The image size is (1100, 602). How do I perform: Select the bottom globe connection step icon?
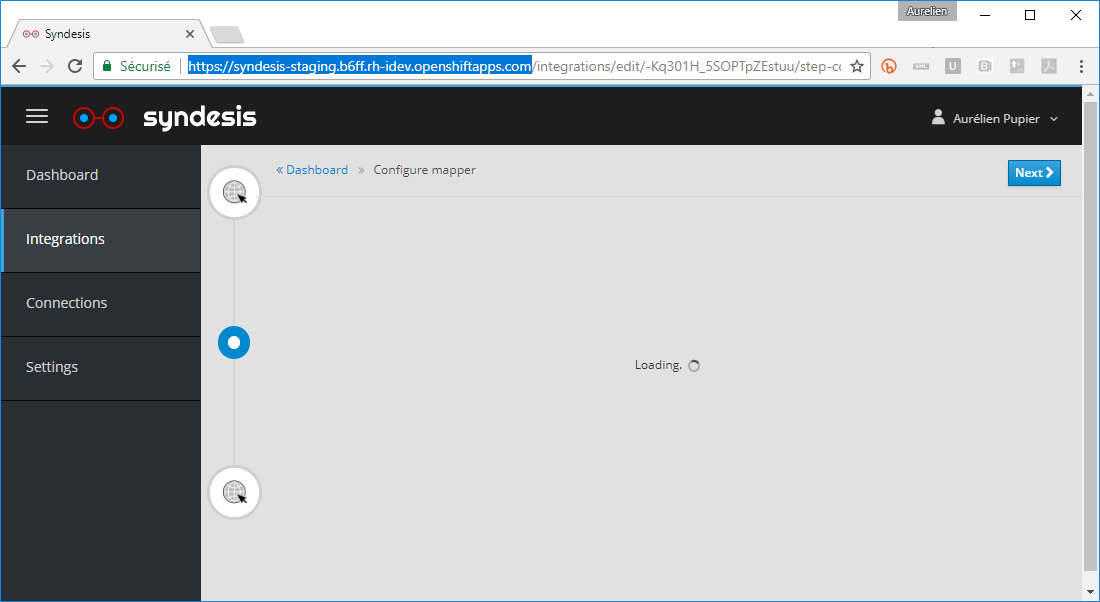click(x=234, y=492)
